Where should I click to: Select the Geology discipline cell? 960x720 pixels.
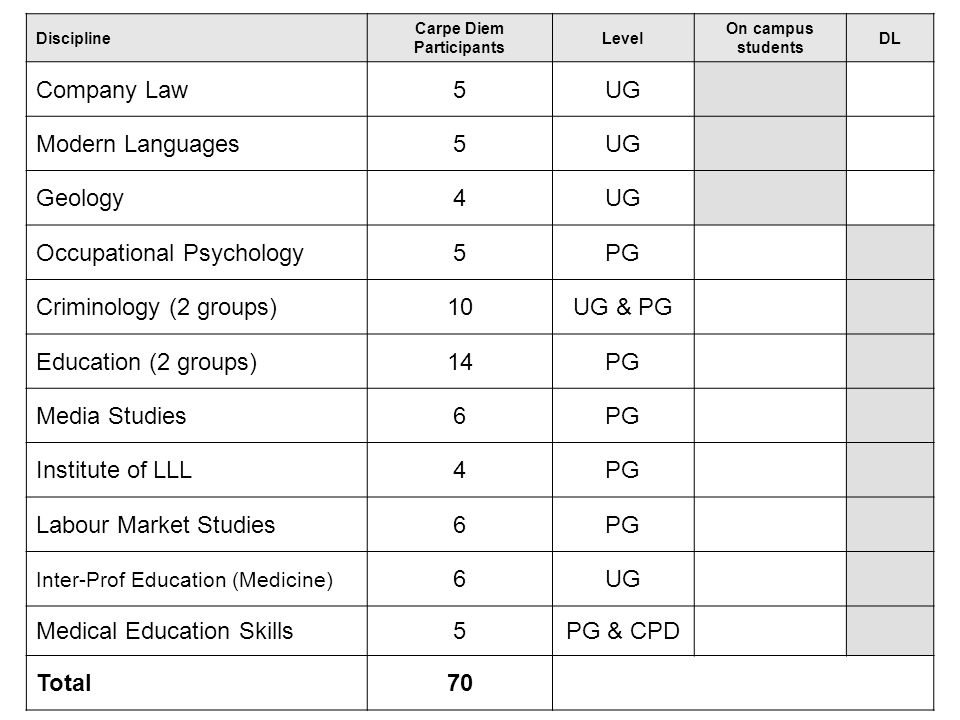click(x=197, y=198)
